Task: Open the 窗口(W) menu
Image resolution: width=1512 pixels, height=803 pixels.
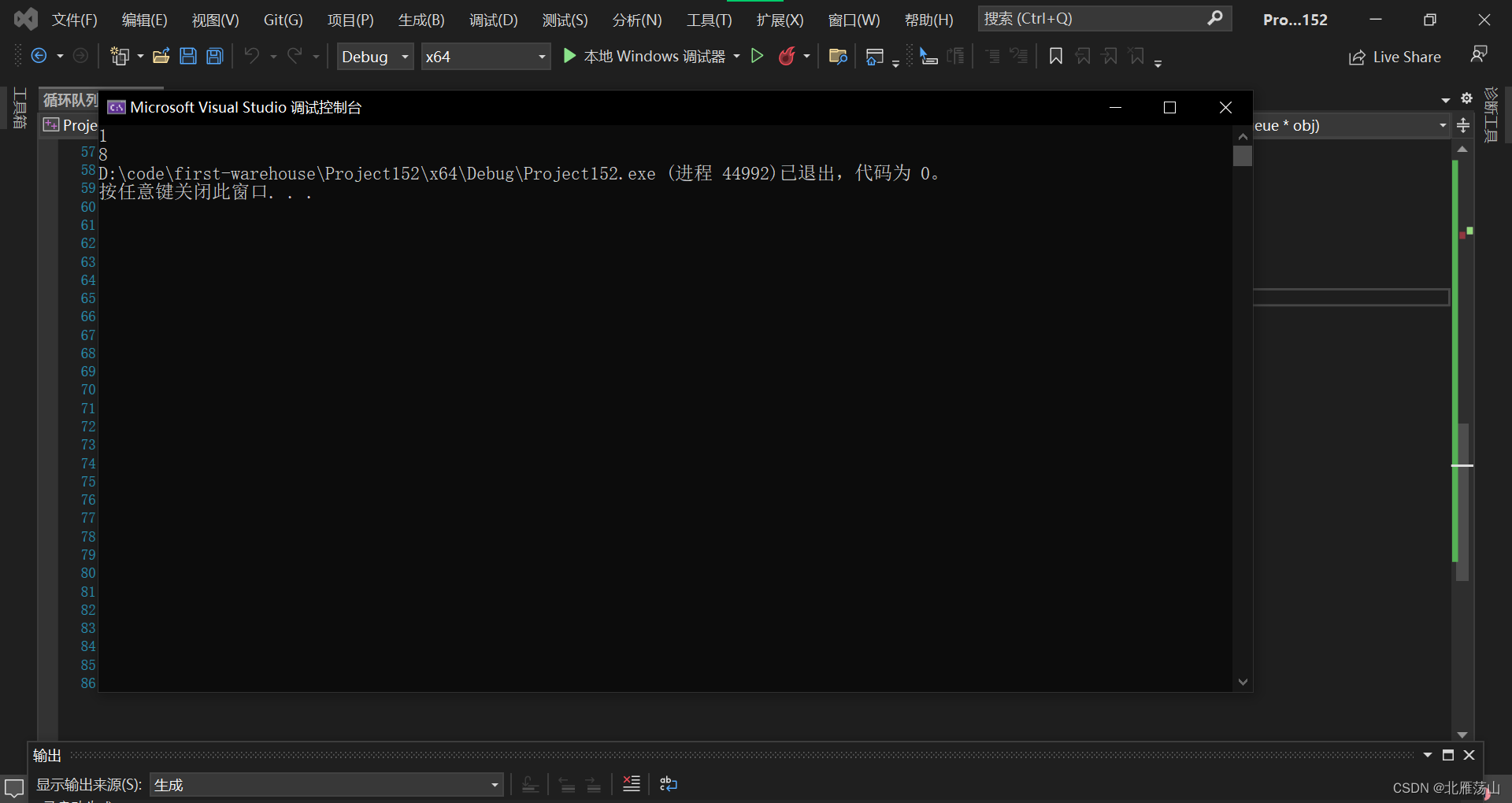Action: click(x=854, y=20)
